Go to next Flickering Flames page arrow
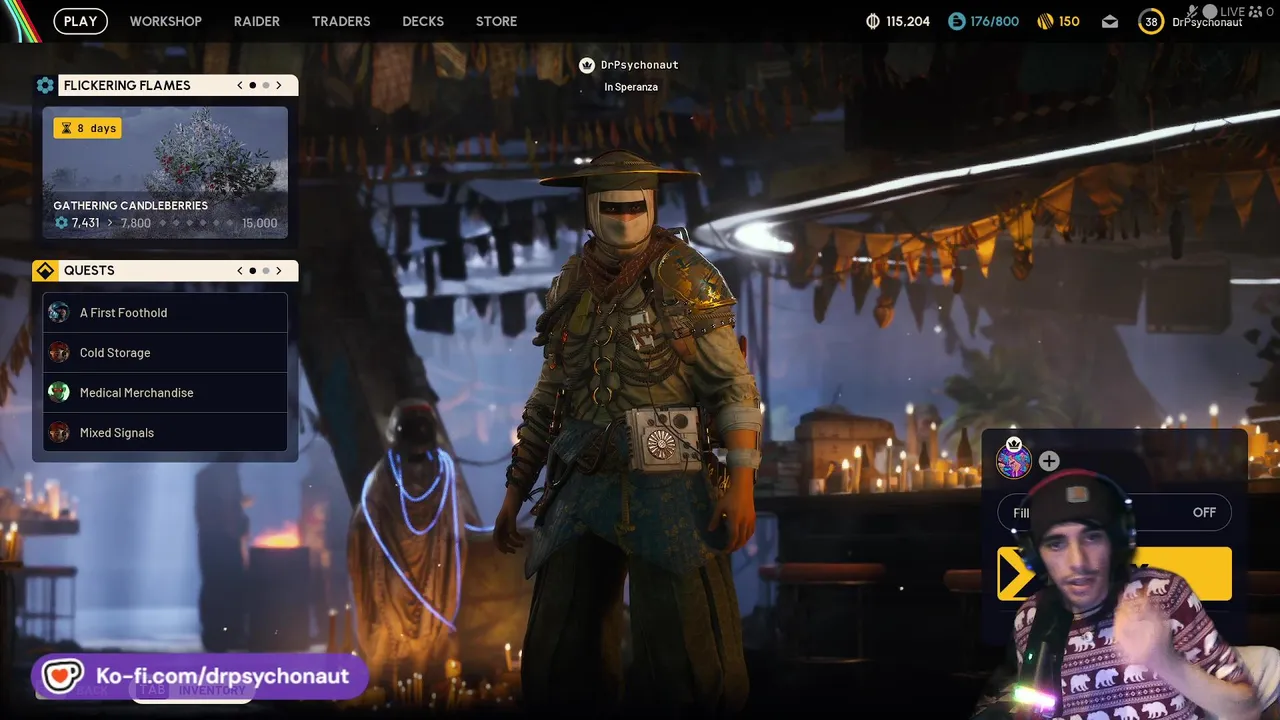Viewport: 1280px width, 720px height. point(279,85)
